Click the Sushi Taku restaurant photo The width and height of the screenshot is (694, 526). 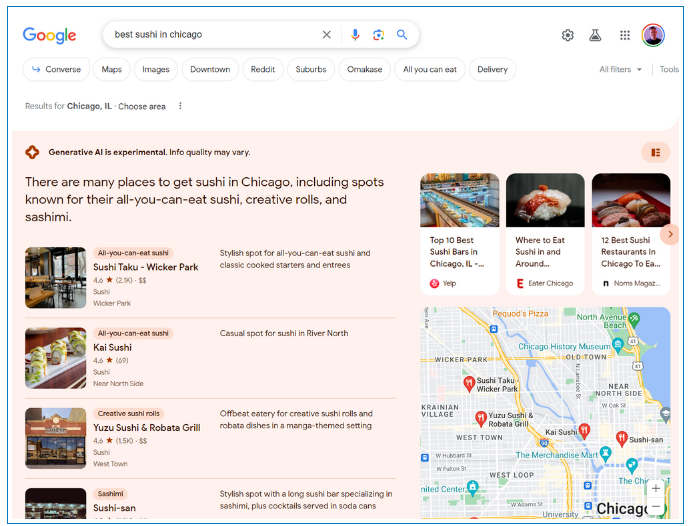[56, 278]
